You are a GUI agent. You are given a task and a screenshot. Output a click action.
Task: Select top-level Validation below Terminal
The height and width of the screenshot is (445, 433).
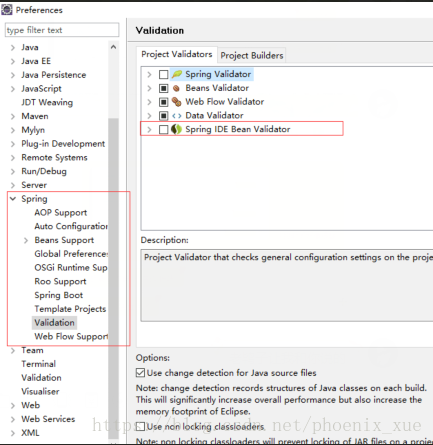tap(41, 378)
